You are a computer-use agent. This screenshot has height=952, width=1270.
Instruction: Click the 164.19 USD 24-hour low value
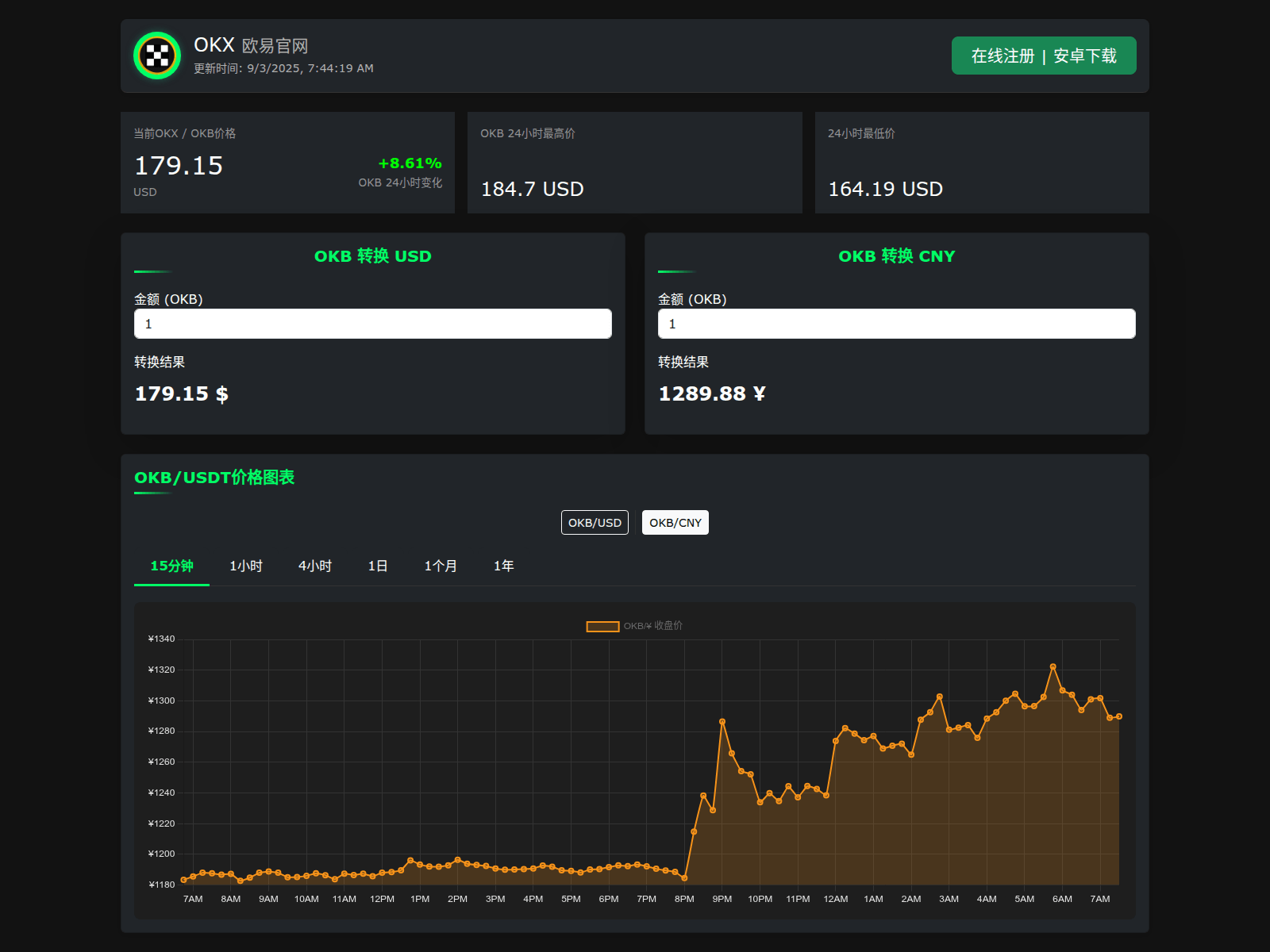click(885, 189)
